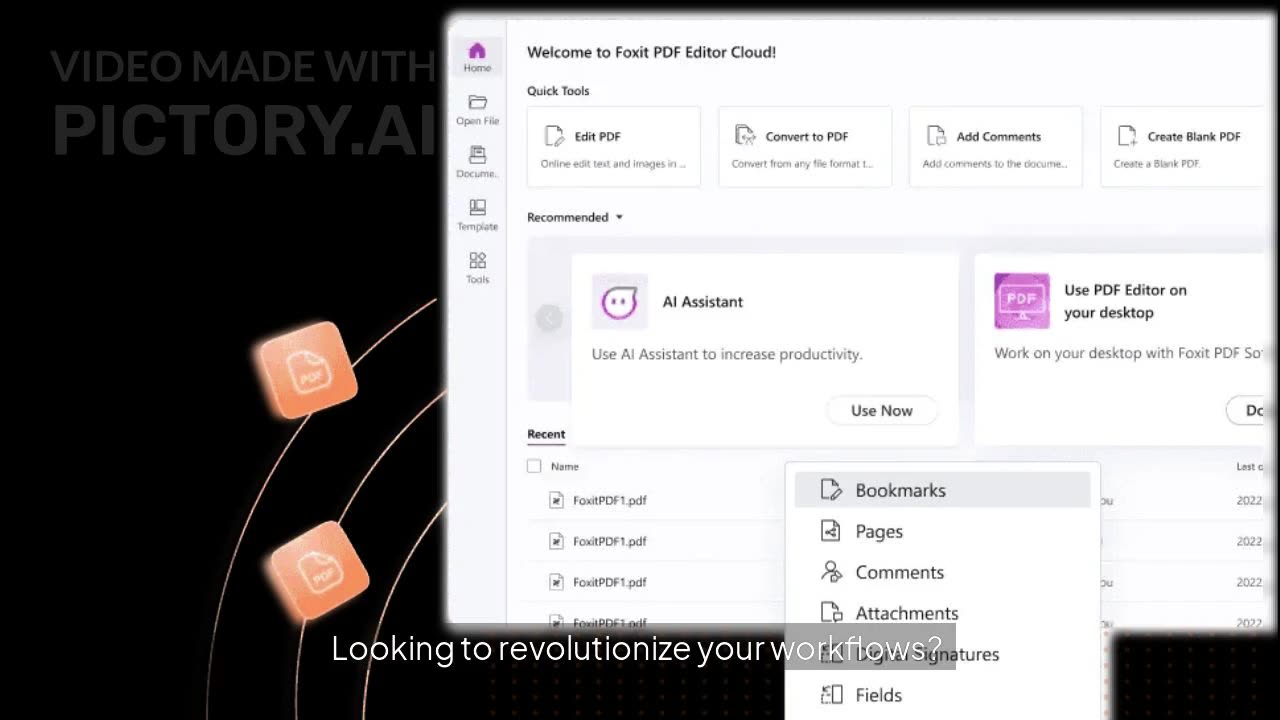Click the AI Assistant logo icon

[x=620, y=302]
